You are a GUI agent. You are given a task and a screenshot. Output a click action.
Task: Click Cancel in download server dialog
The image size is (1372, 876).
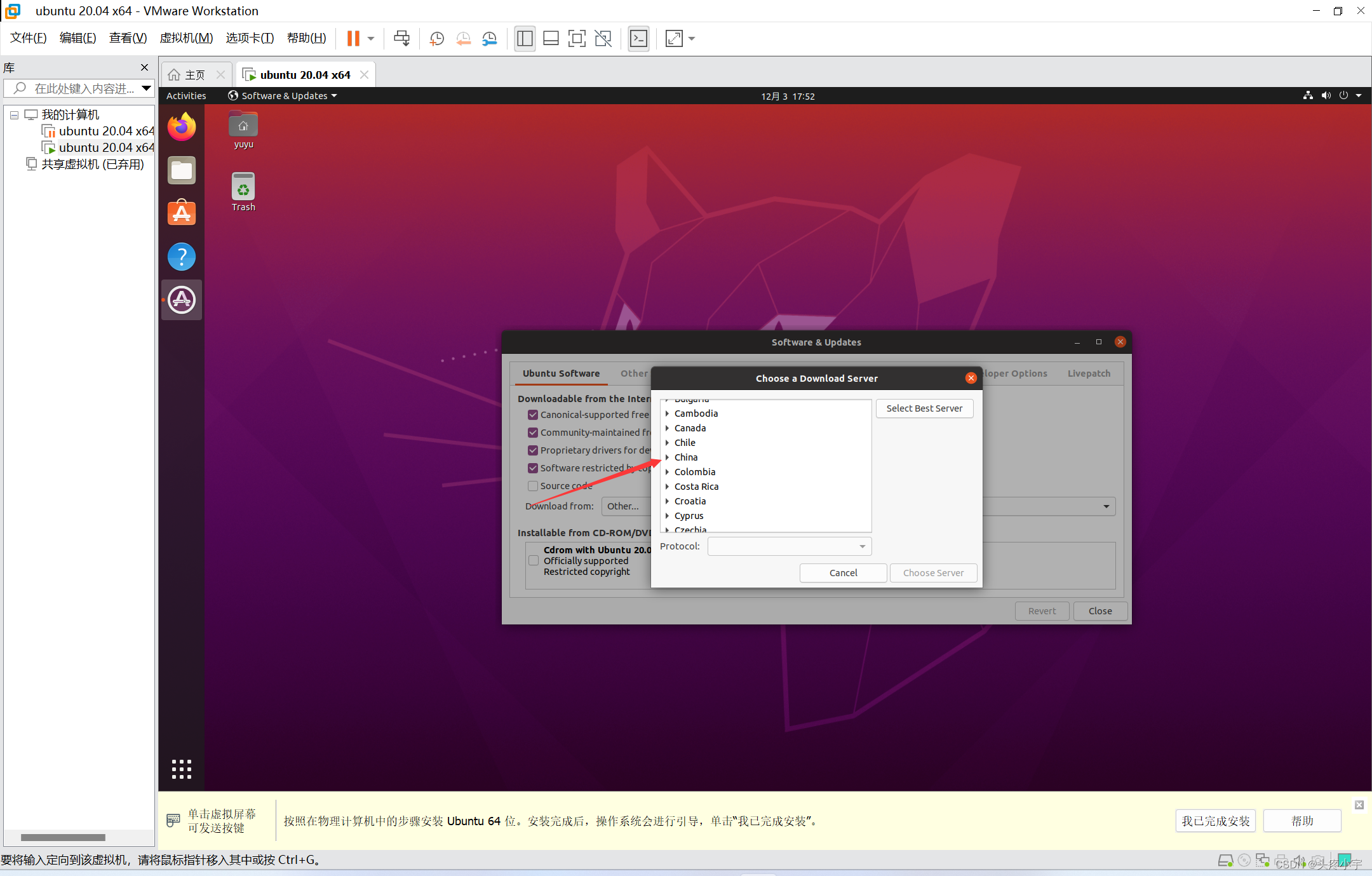click(843, 573)
